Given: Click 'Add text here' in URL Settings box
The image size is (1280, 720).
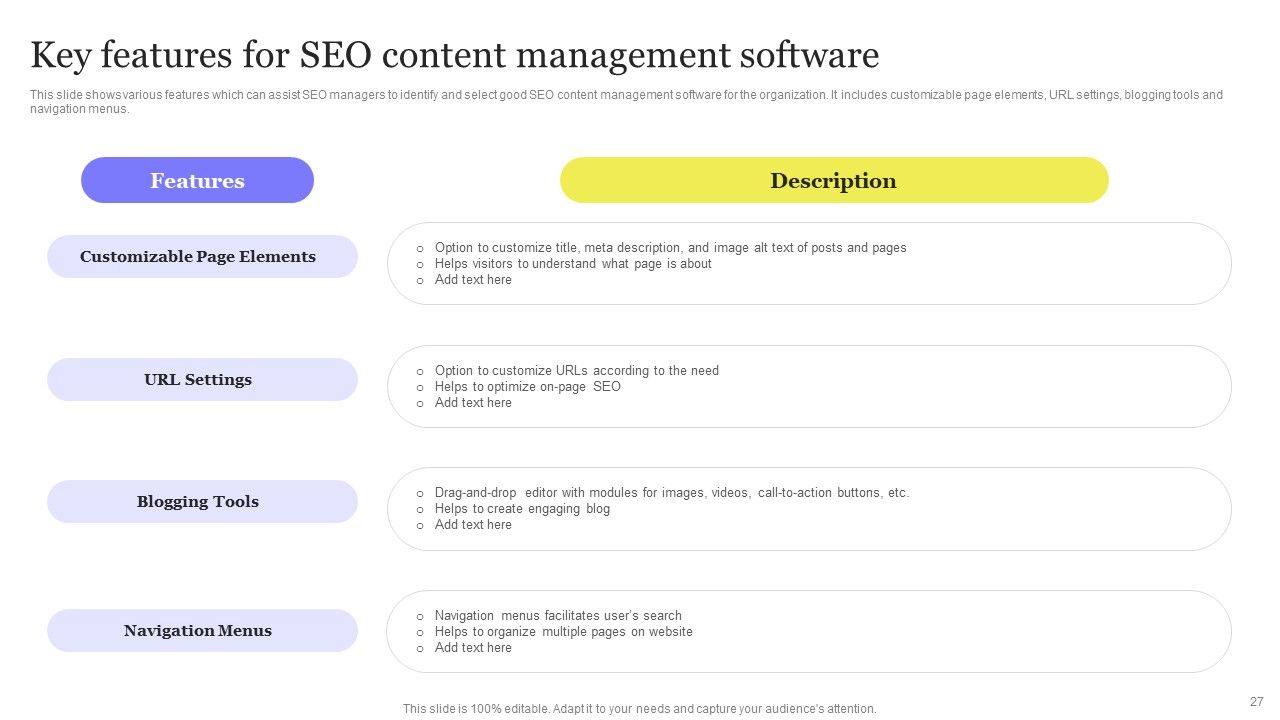Looking at the screenshot, I should click(473, 403).
